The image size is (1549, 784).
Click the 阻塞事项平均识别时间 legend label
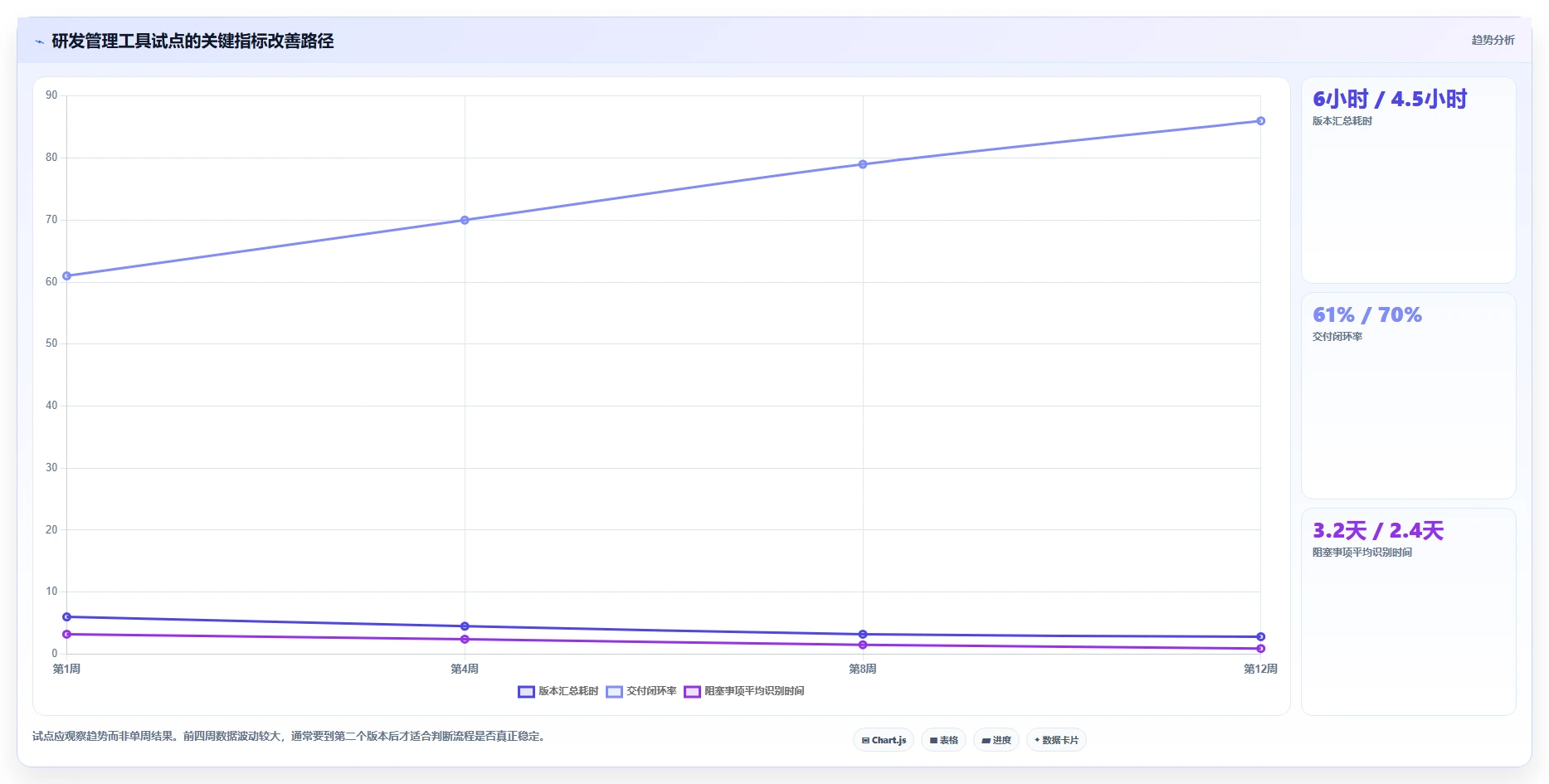coord(754,691)
